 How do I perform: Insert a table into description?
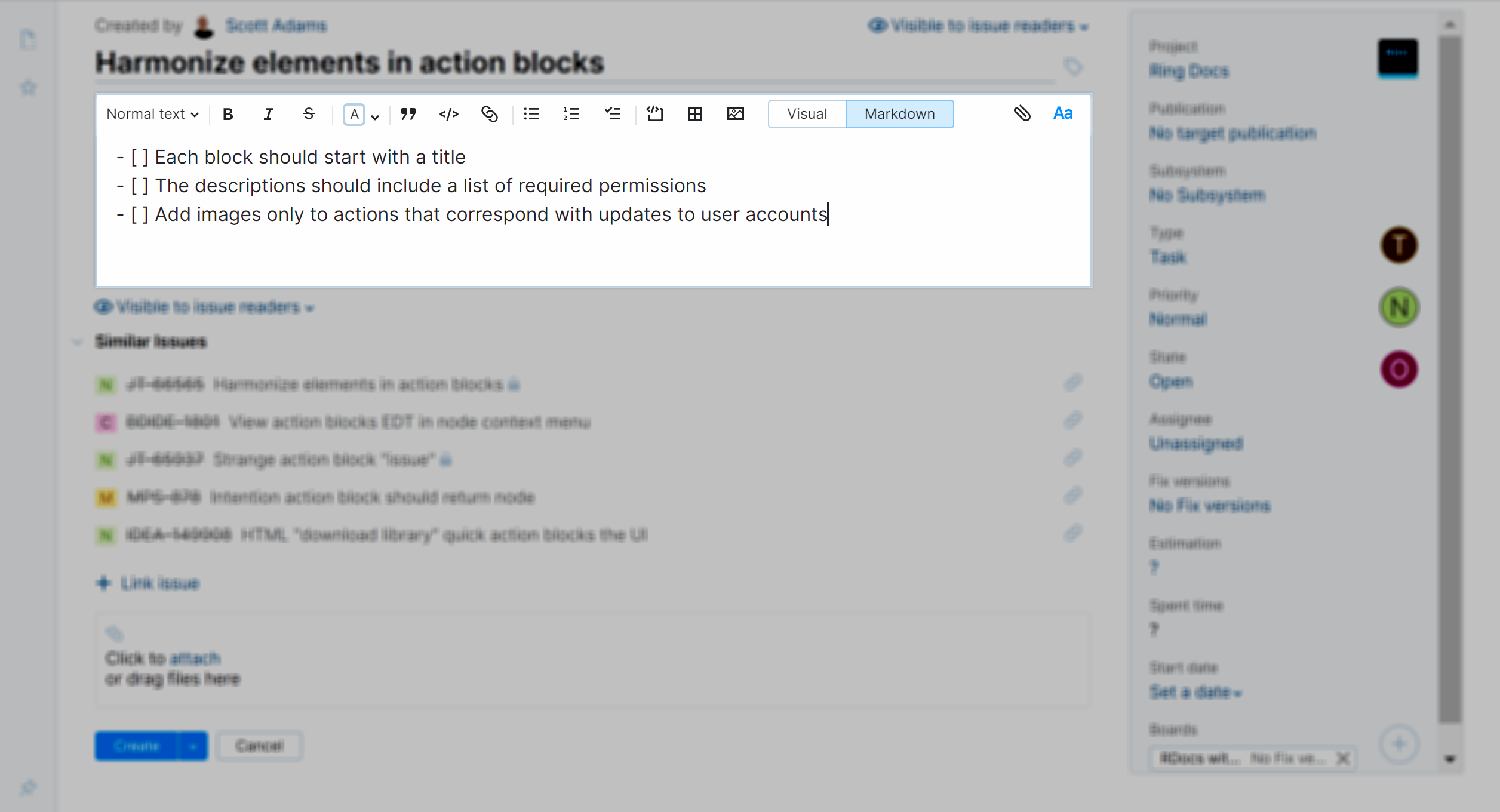694,114
